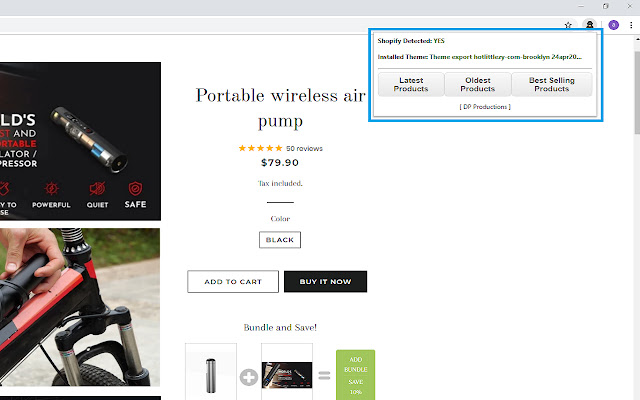Click the bundle equals icon

324,375
